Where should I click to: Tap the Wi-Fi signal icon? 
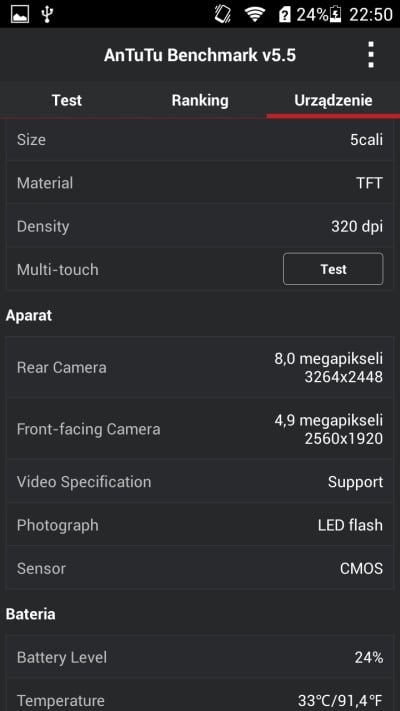coord(255,15)
